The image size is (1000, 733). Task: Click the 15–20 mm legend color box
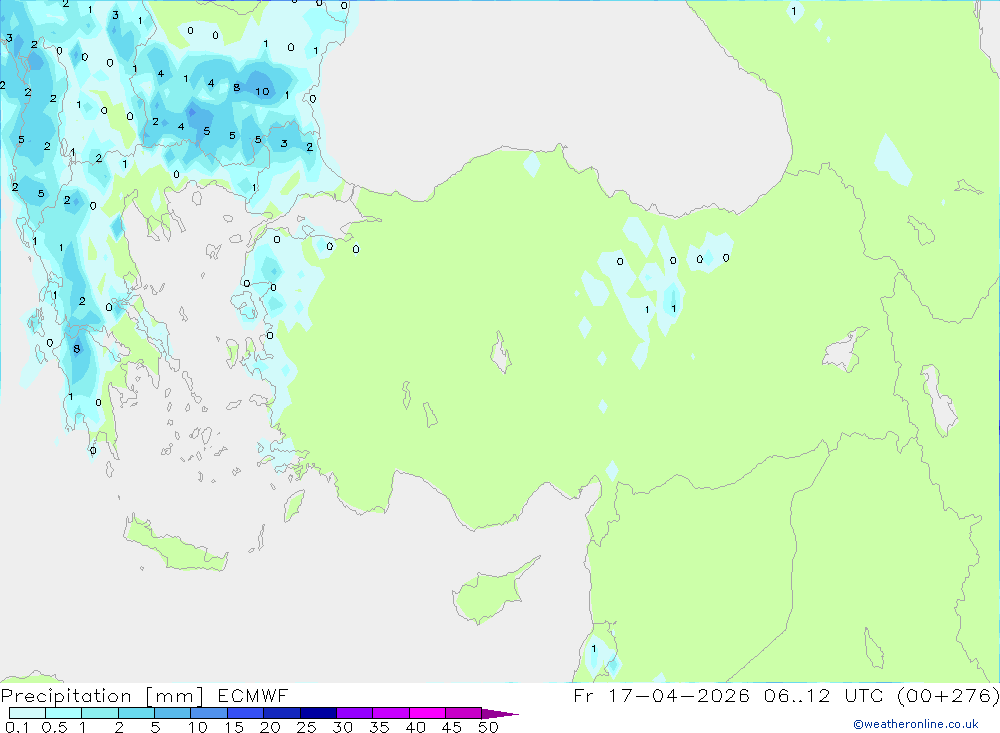click(245, 713)
